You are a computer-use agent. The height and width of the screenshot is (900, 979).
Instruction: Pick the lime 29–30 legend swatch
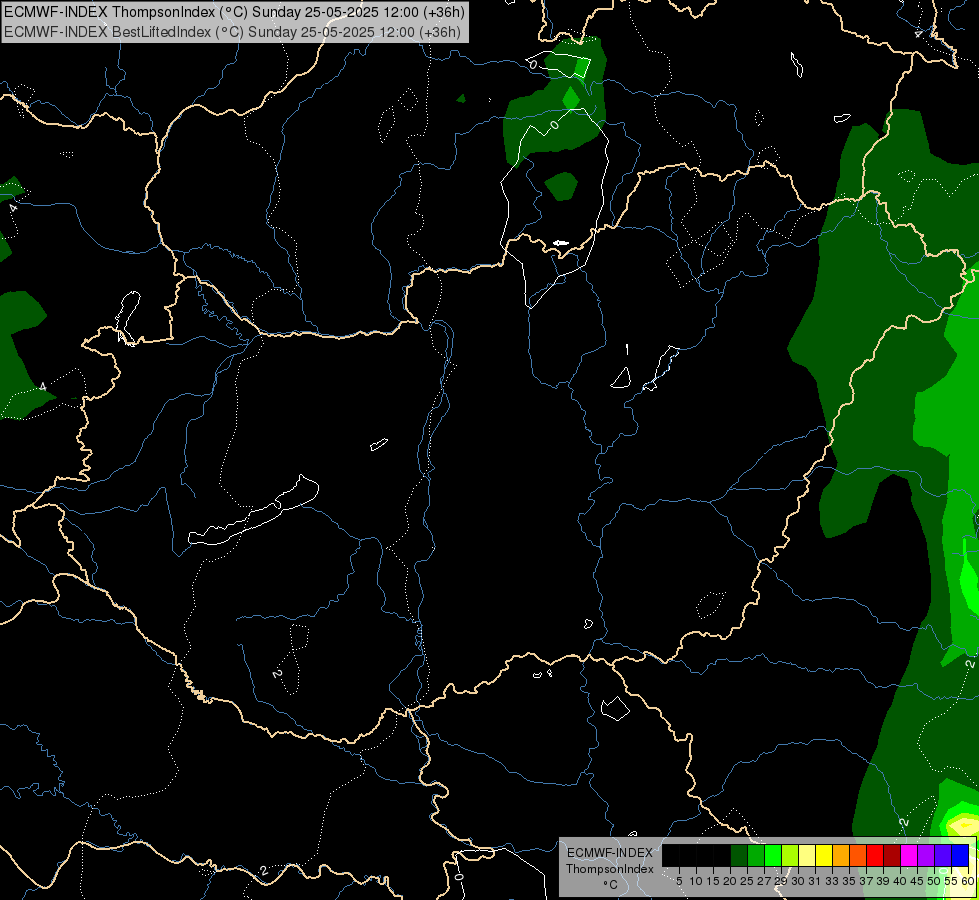(790, 855)
